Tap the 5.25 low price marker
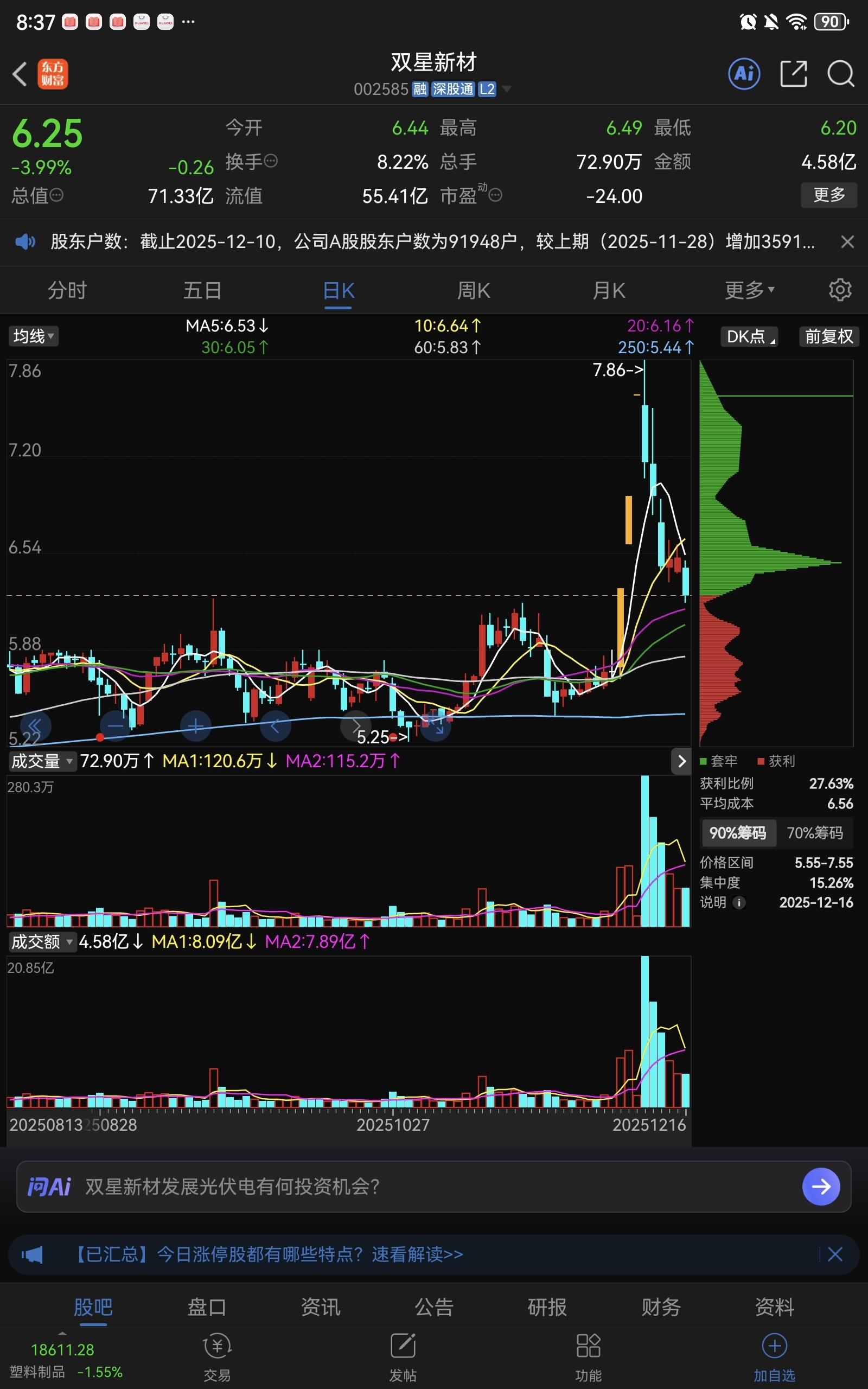 pyautogui.click(x=382, y=736)
